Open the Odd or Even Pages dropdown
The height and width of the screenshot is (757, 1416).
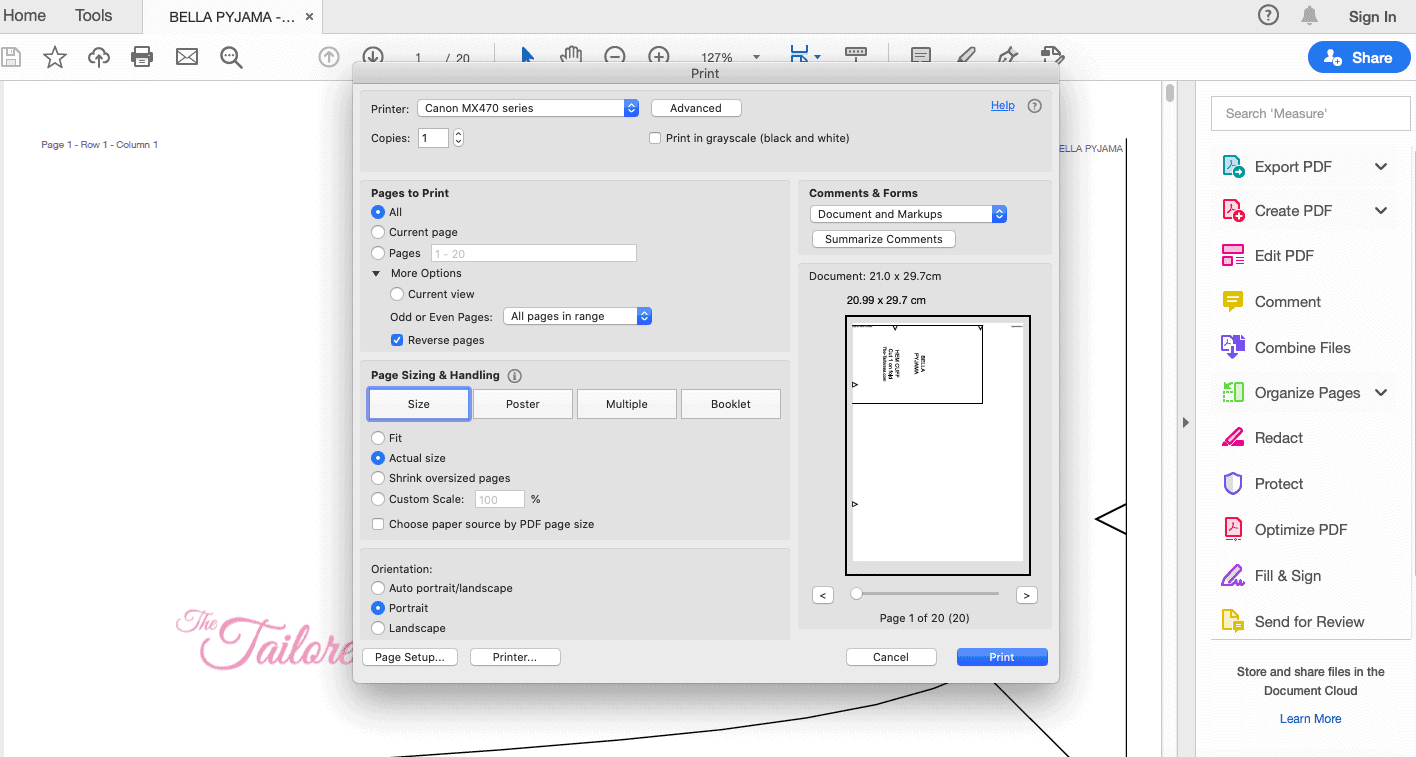[x=577, y=316]
